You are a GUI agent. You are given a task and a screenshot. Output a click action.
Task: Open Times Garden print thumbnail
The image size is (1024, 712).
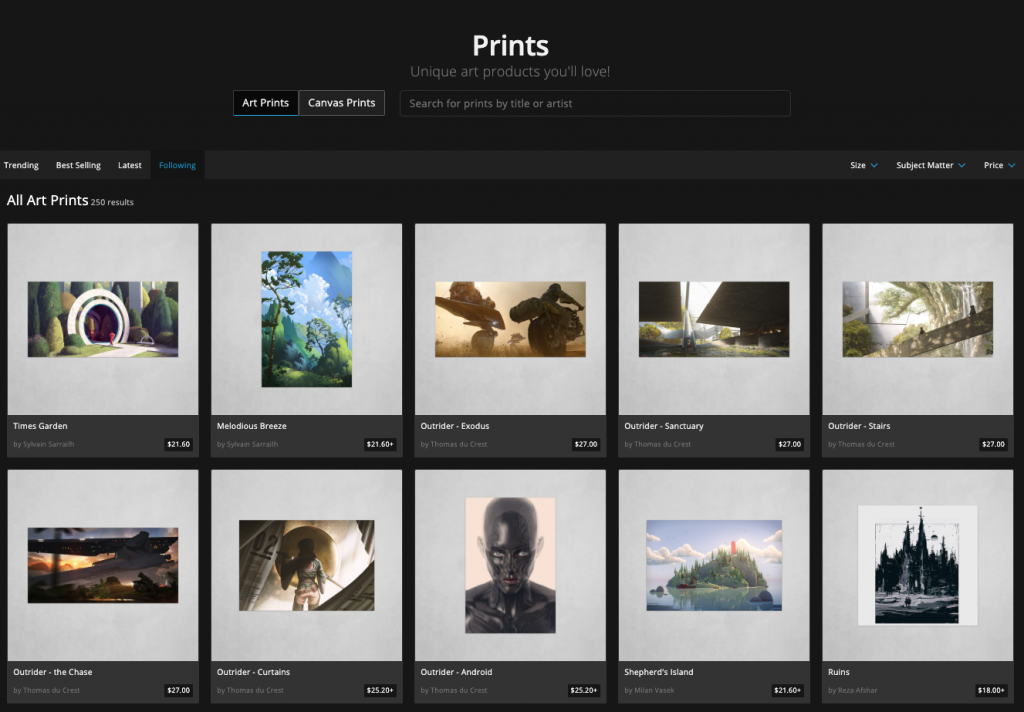click(x=103, y=319)
